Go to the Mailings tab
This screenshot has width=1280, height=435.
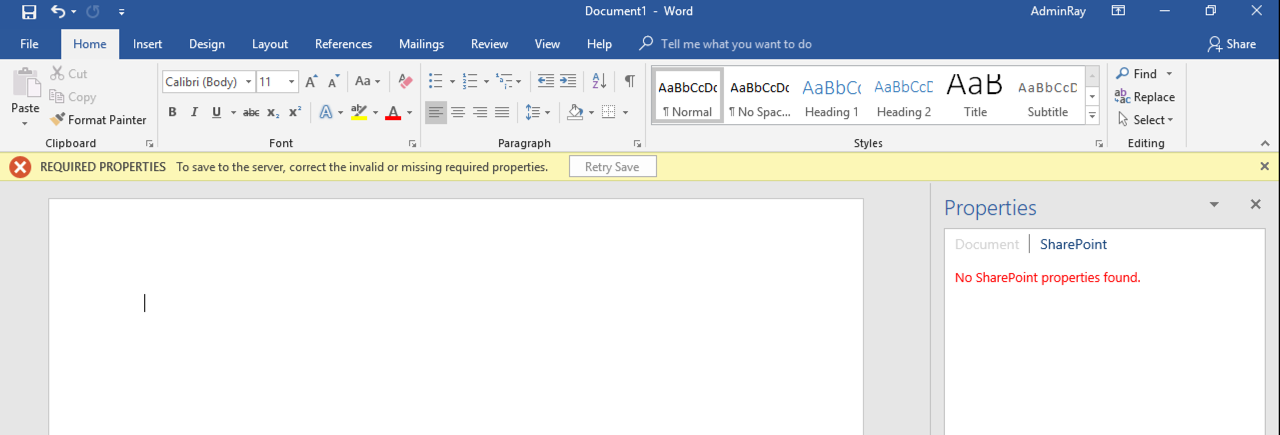pyautogui.click(x=422, y=44)
